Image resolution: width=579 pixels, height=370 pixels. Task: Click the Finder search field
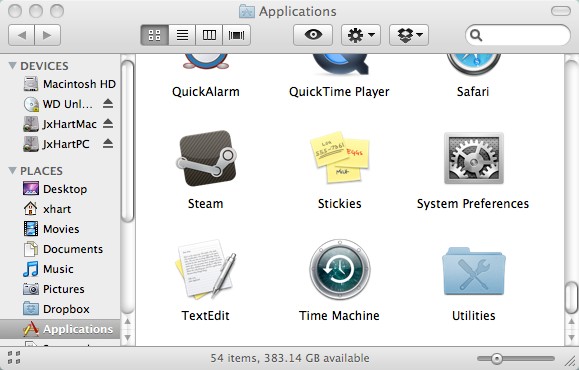click(518, 35)
